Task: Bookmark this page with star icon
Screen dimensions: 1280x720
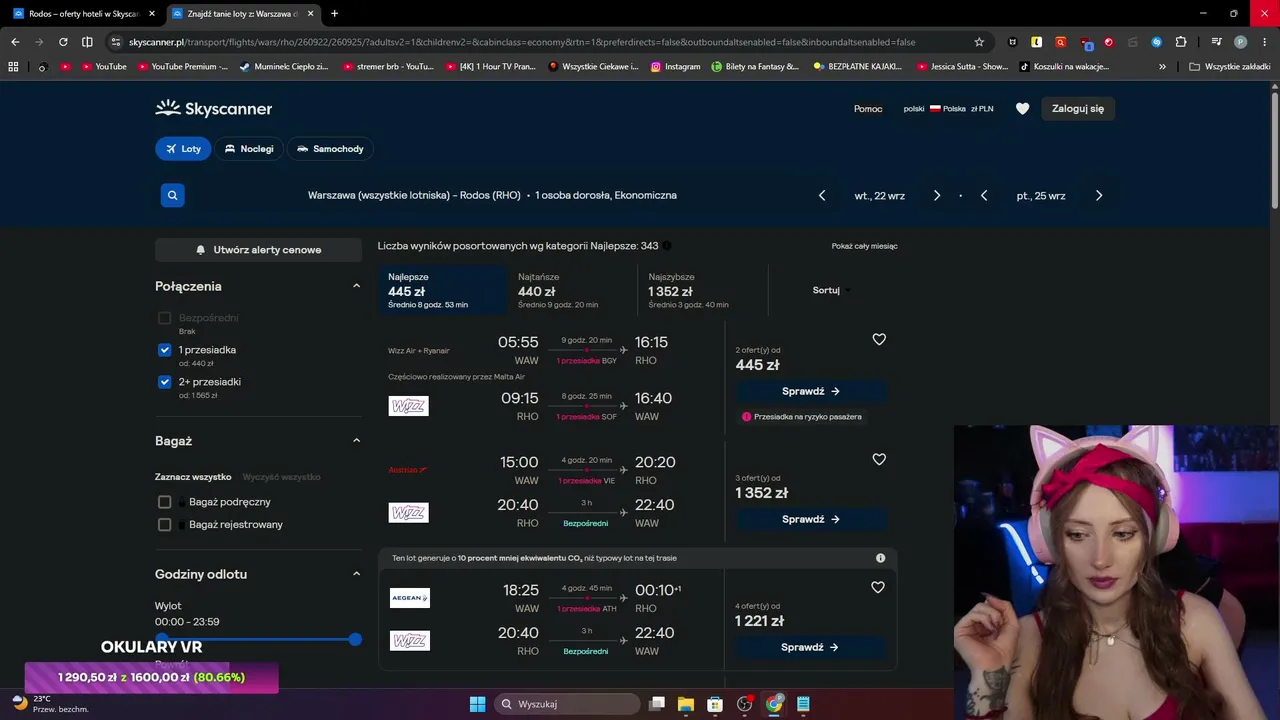Action: tap(979, 42)
